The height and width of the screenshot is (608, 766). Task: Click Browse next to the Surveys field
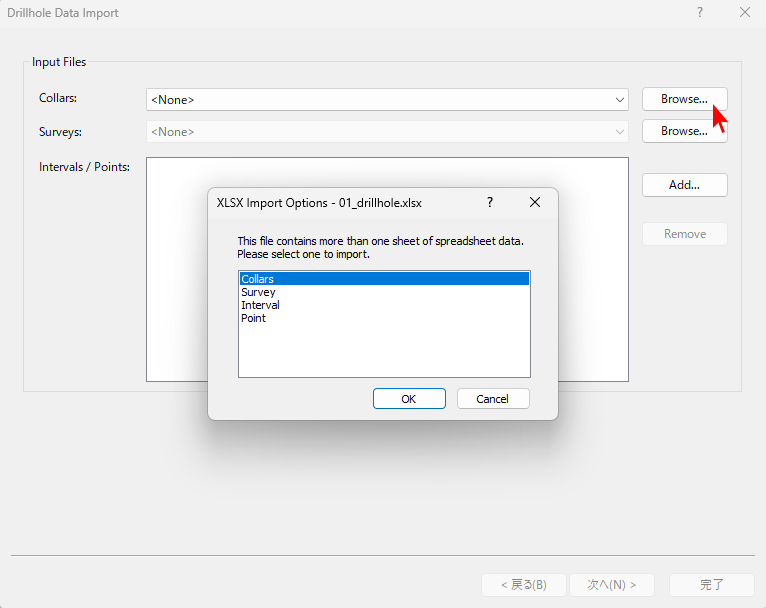[x=684, y=131]
